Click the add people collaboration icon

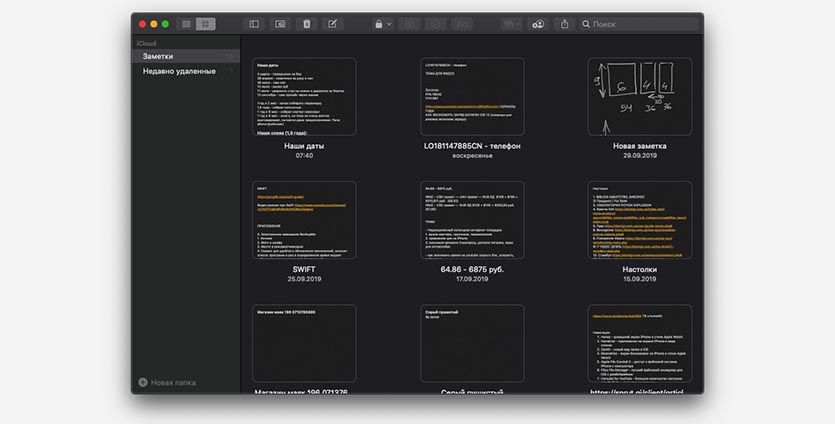(539, 23)
